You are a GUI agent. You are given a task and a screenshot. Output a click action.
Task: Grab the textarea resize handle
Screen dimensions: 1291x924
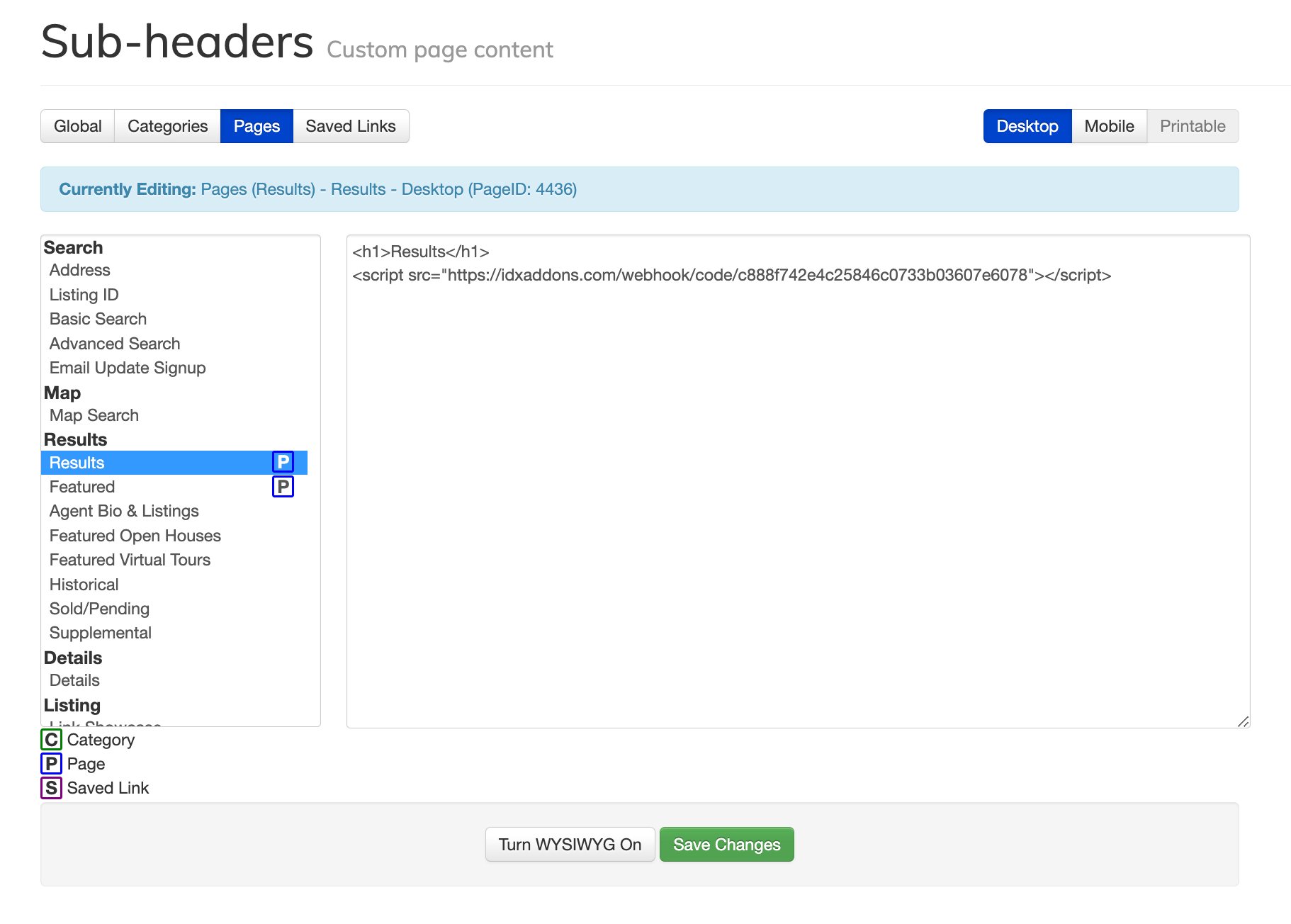1243,721
